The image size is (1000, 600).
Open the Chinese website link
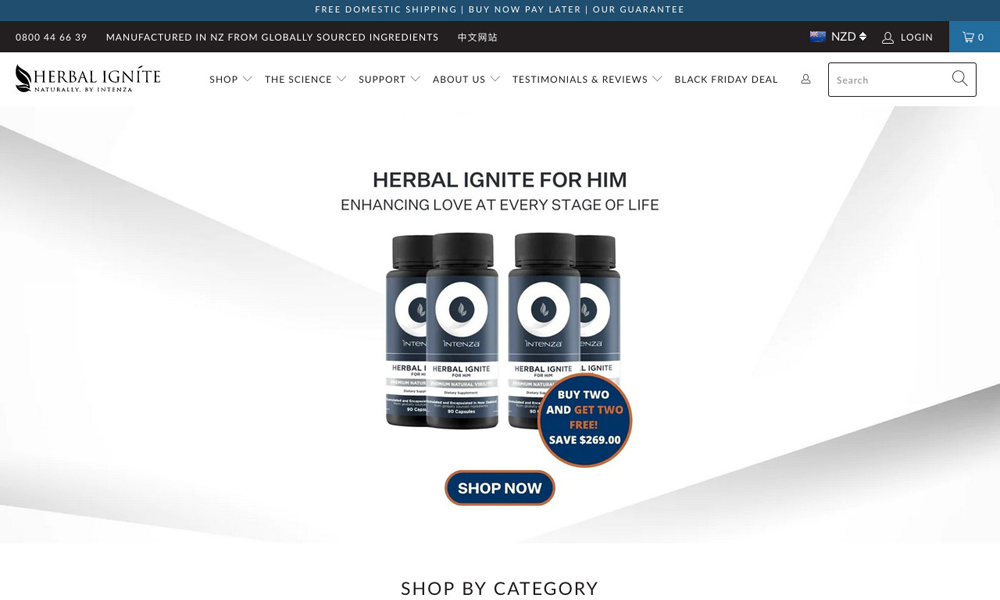(477, 38)
